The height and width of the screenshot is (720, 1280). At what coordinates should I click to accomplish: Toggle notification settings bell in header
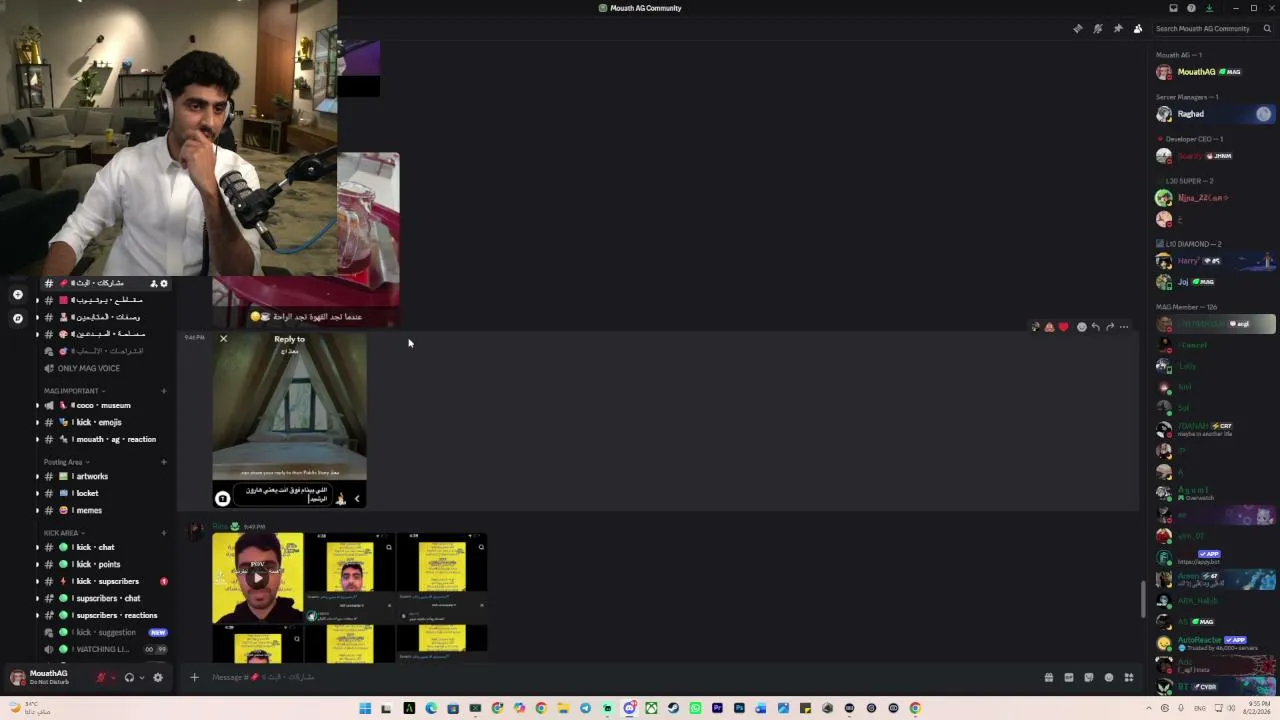tap(1098, 28)
